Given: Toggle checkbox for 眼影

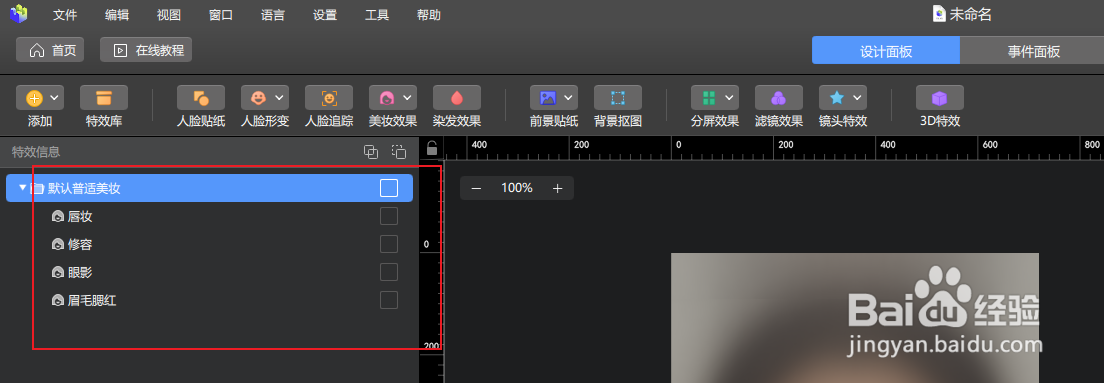Looking at the screenshot, I should tap(389, 272).
